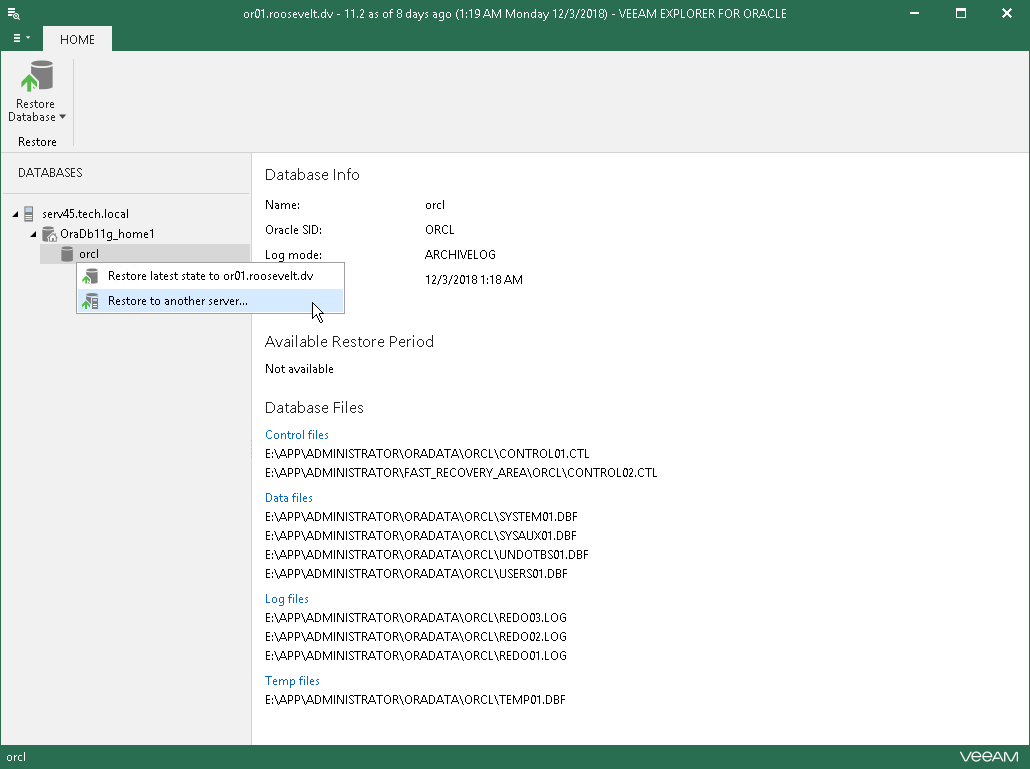Collapse the OraDb11g_home1 node arrow
This screenshot has width=1030, height=769.
pos(33,234)
